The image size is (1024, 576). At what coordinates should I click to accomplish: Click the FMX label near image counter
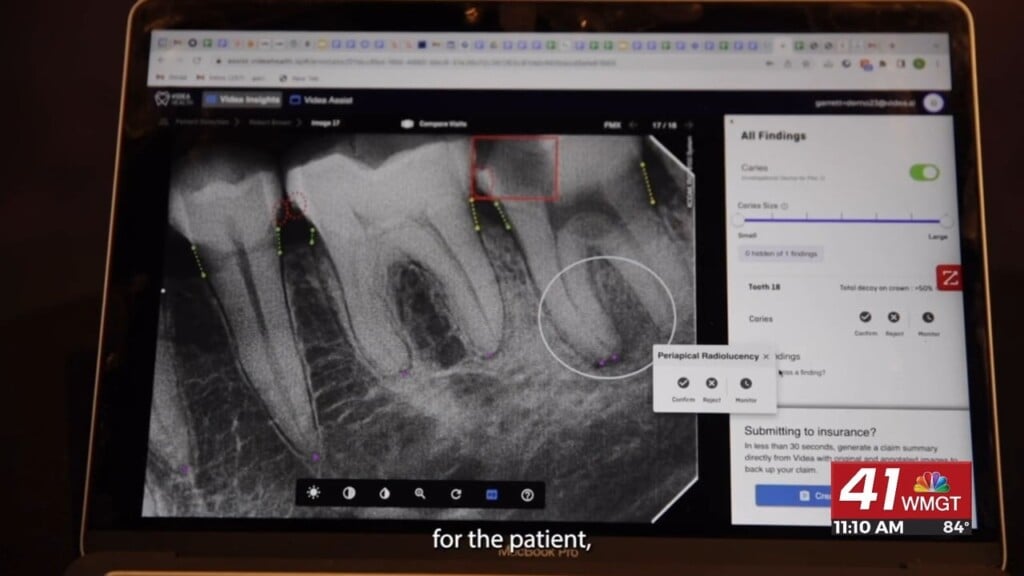point(612,125)
